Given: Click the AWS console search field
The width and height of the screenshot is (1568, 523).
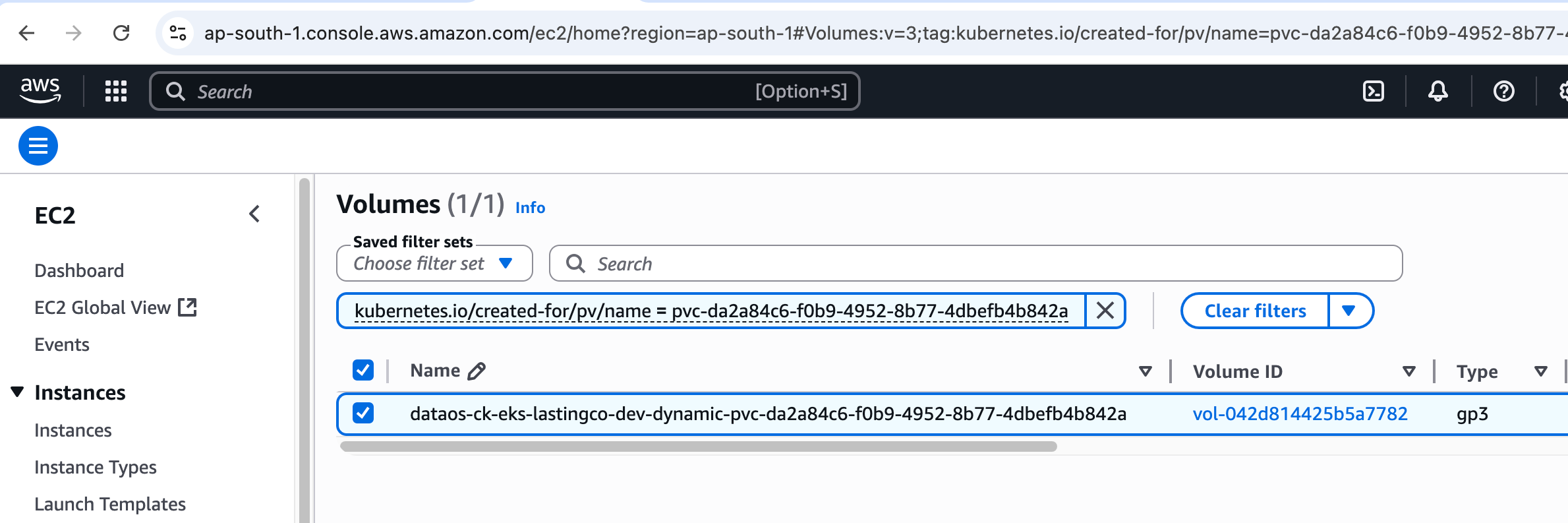Looking at the screenshot, I should point(505,91).
